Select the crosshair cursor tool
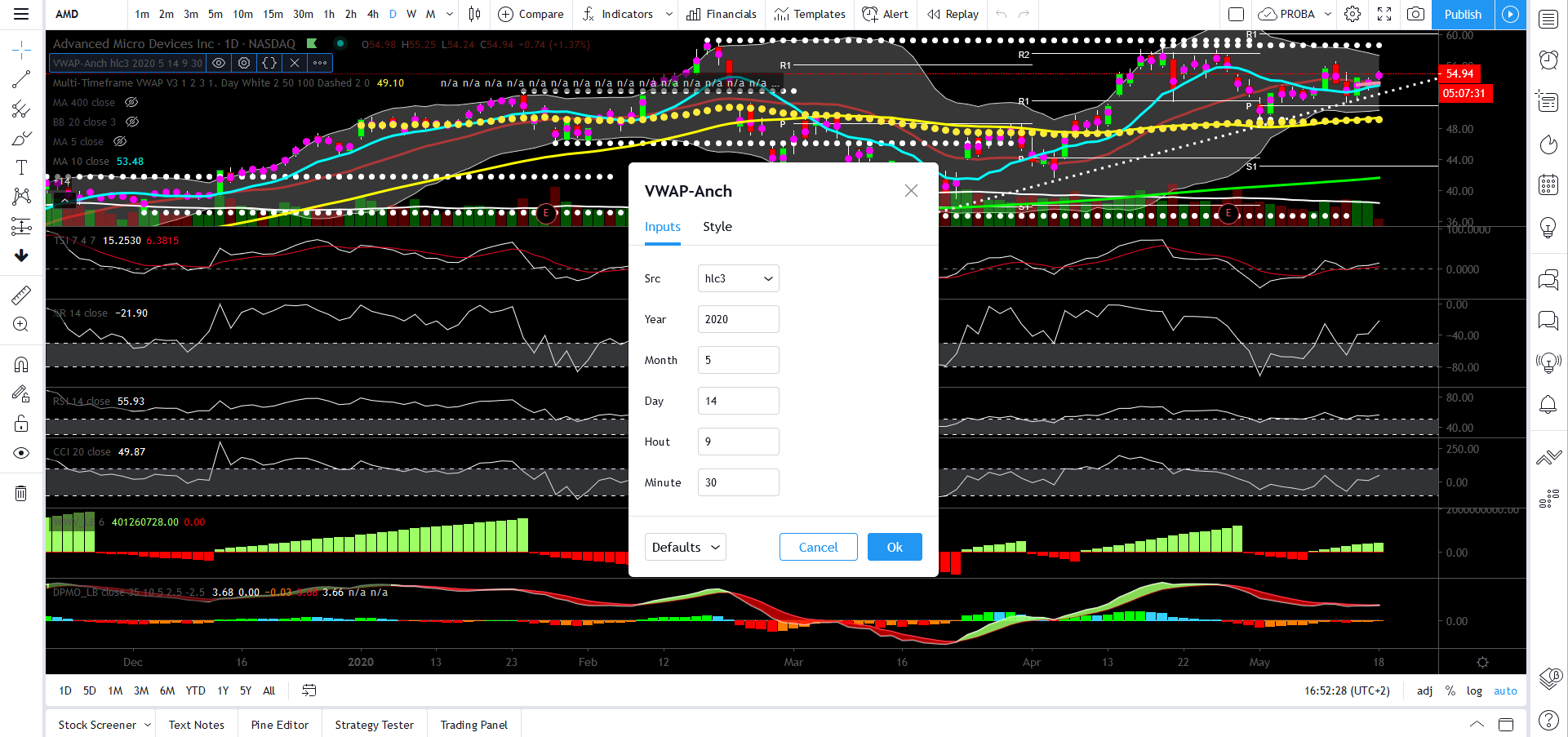 click(x=21, y=51)
